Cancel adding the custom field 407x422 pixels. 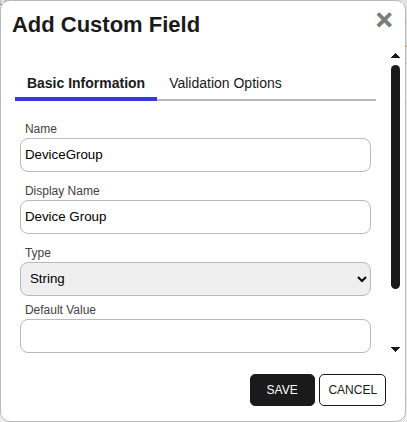(352, 390)
